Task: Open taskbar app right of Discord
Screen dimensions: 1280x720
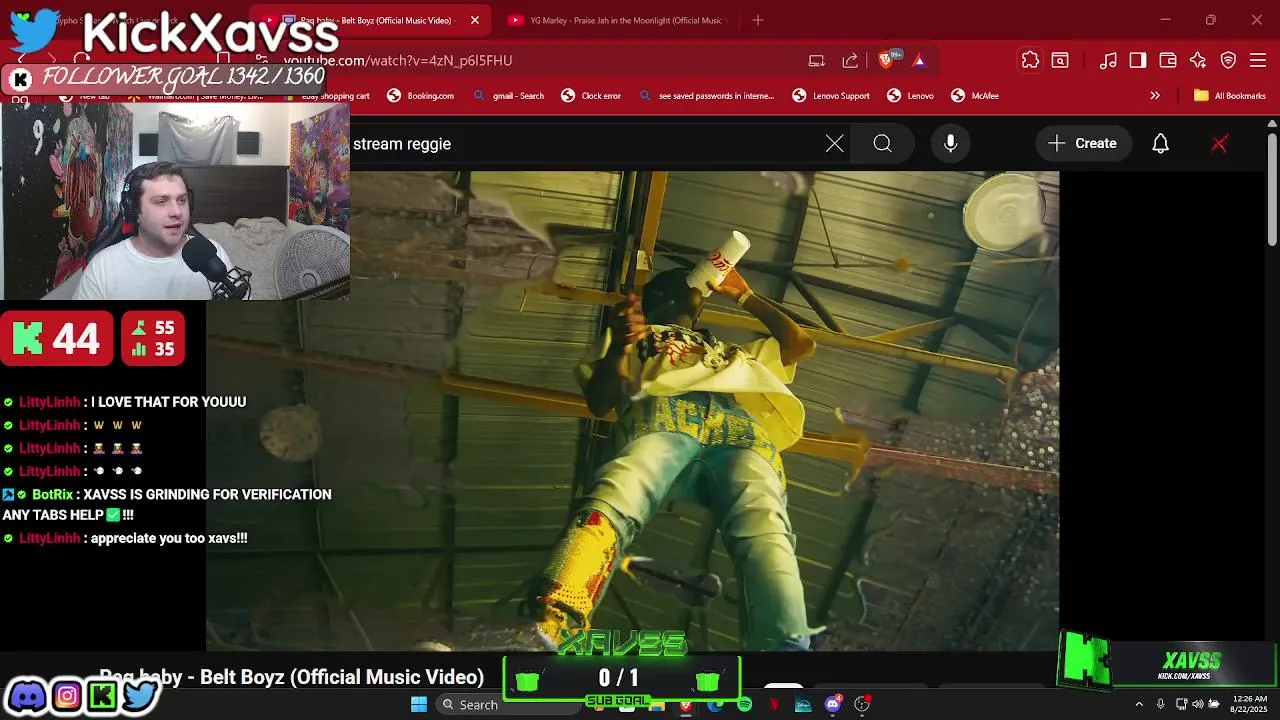Action: tap(862, 705)
